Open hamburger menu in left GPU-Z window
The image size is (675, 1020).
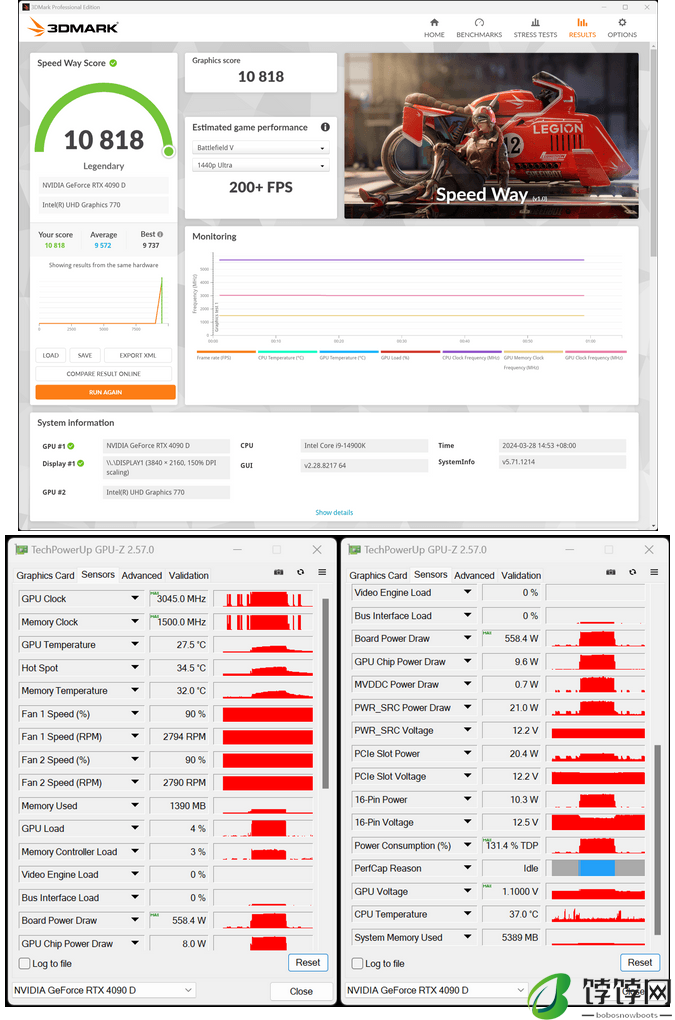322,572
